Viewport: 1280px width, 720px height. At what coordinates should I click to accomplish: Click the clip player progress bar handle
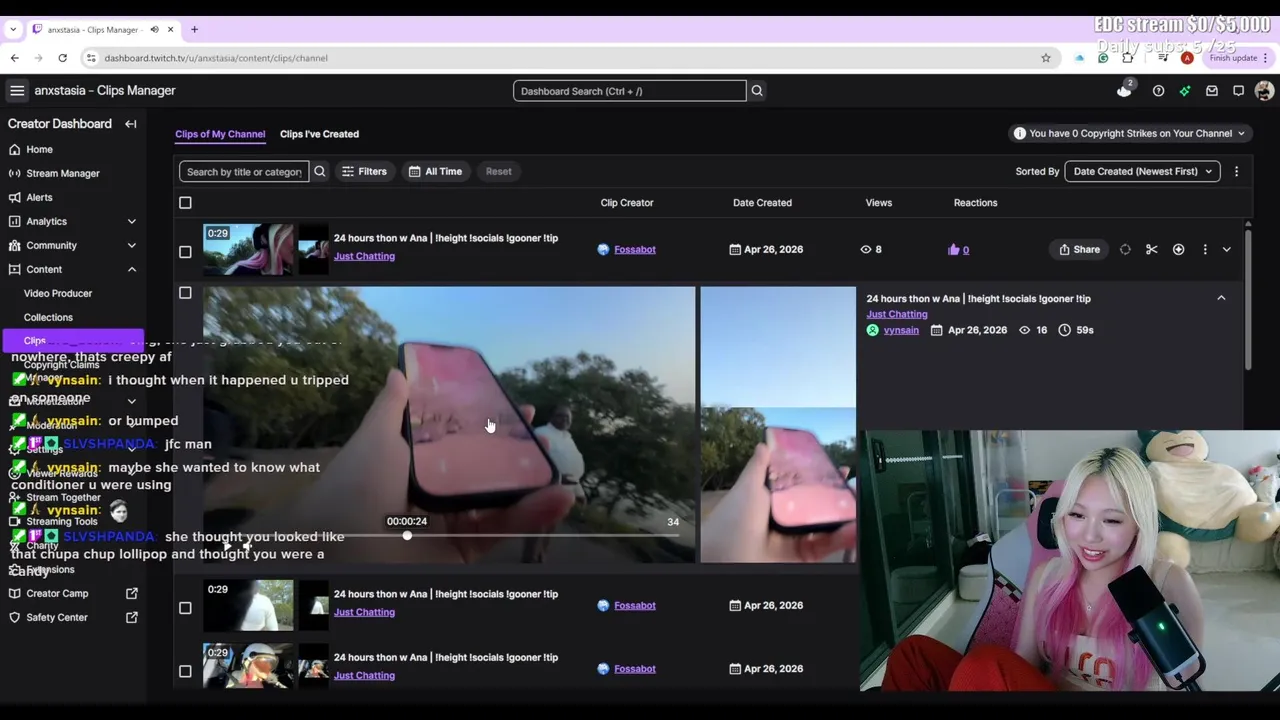[x=407, y=536]
